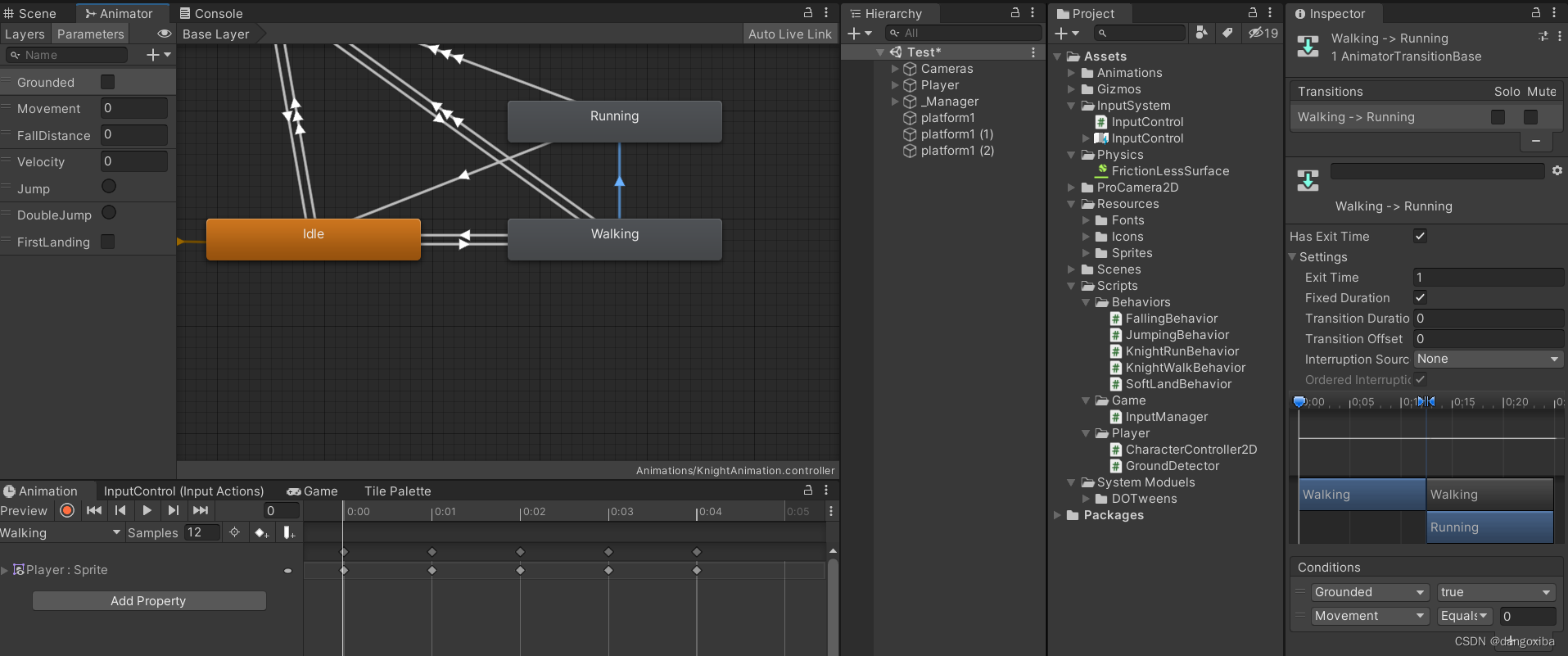
Task: Open the Animation panel kebab menu
Action: click(826, 490)
